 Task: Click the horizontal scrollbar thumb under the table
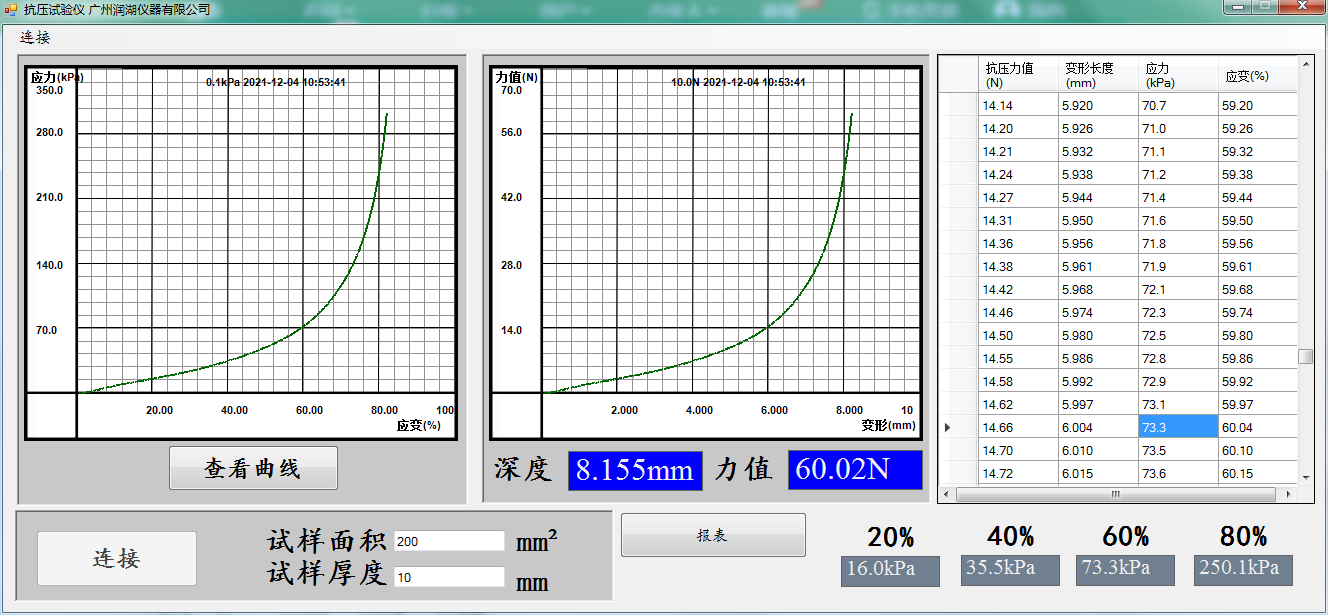click(x=1115, y=494)
